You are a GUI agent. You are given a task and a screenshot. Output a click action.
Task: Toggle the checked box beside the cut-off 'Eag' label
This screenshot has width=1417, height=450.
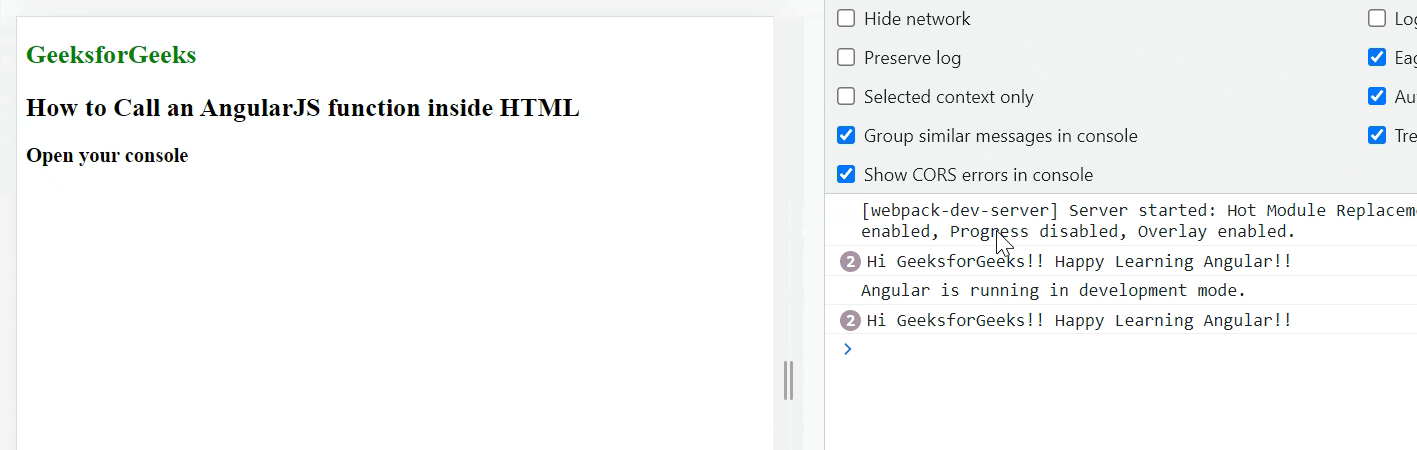pyautogui.click(x=1377, y=57)
